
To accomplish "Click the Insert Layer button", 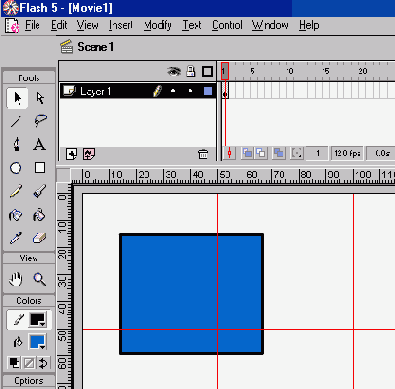I will (x=71, y=154).
